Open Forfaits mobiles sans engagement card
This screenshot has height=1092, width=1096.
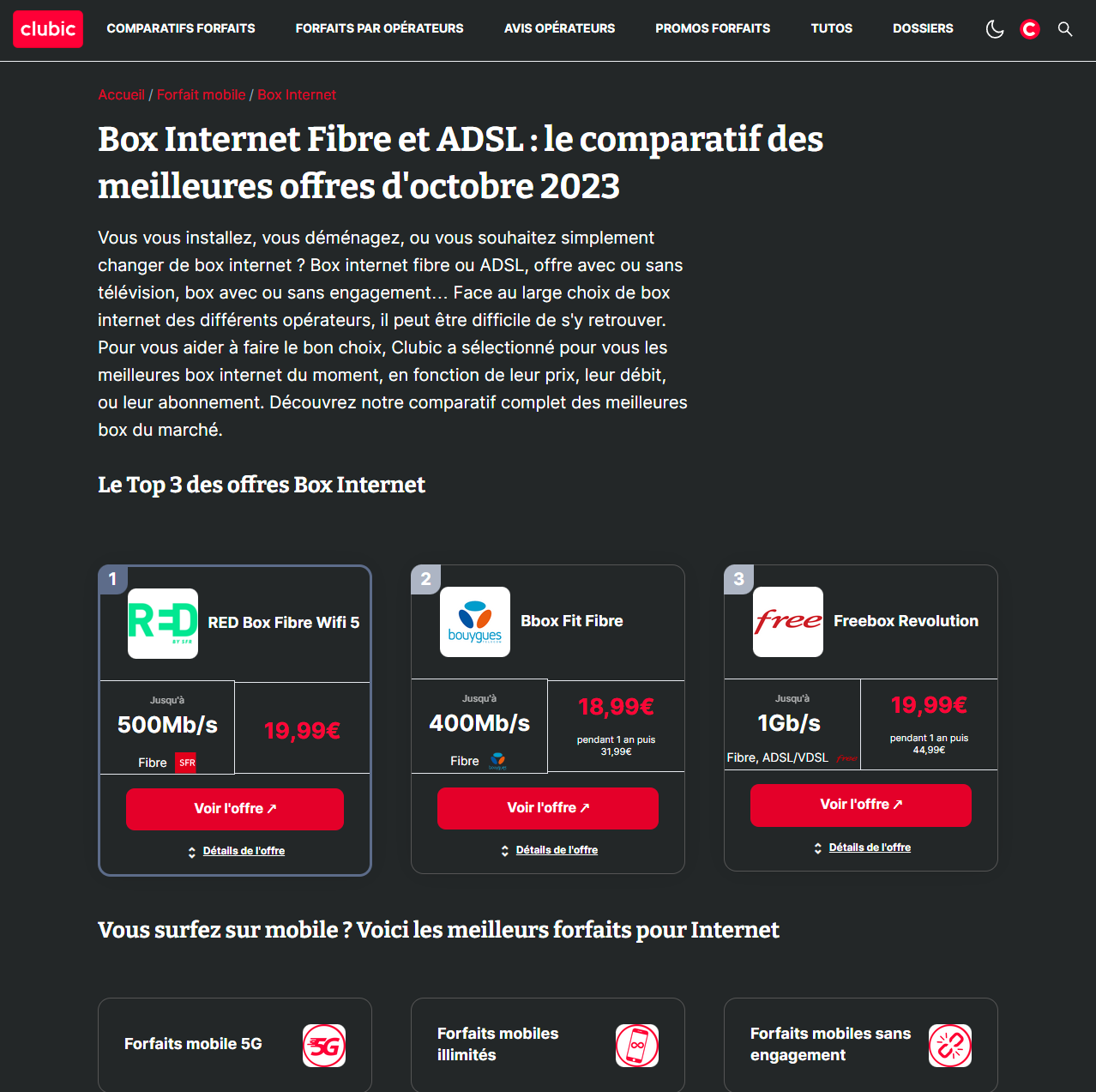861,1045
